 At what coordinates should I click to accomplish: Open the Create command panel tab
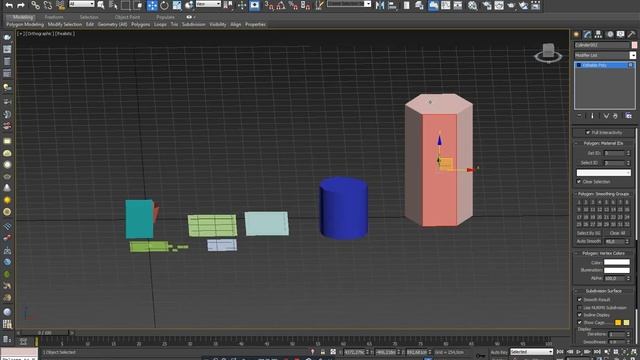point(576,35)
